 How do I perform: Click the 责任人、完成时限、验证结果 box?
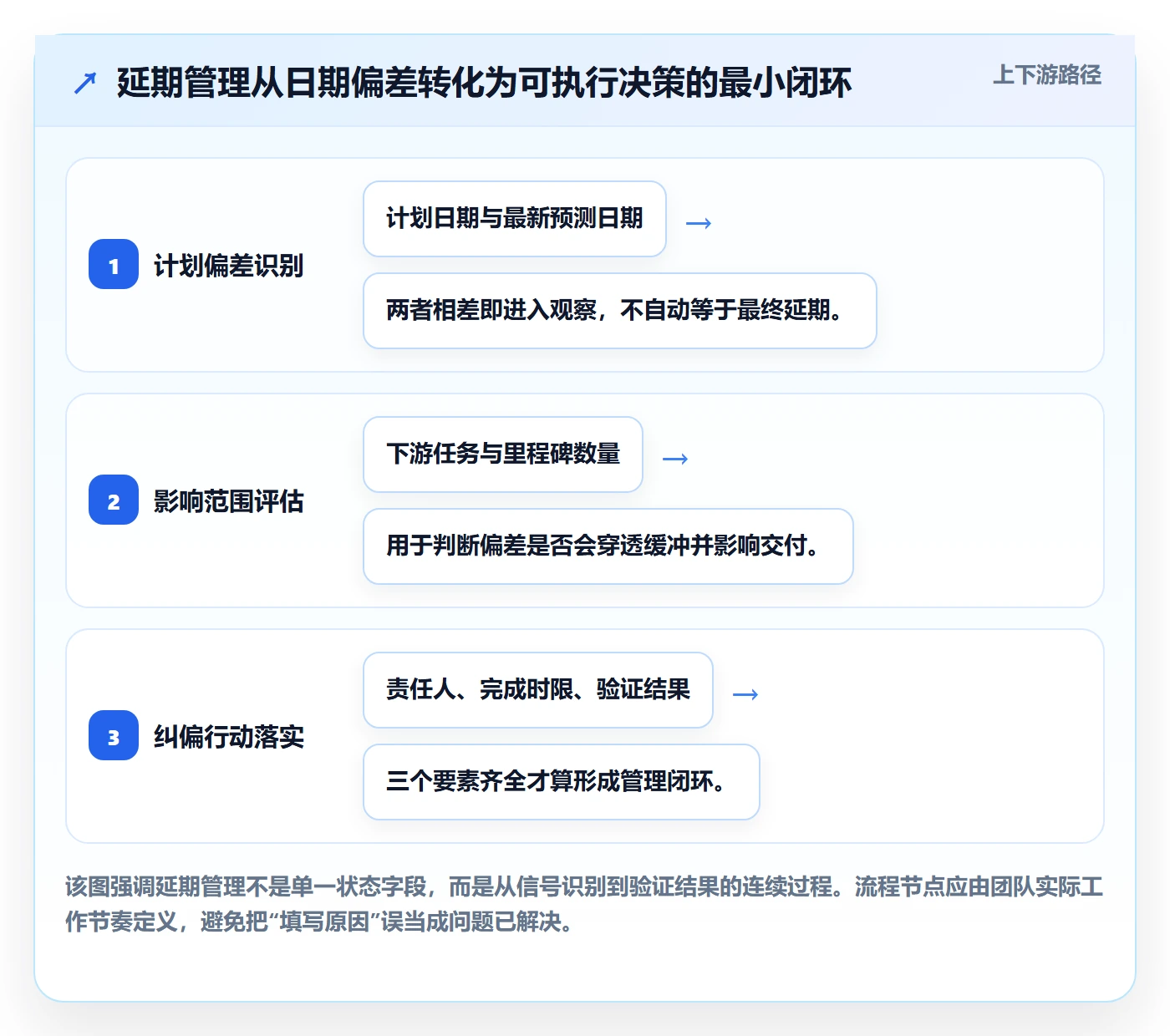pos(538,690)
